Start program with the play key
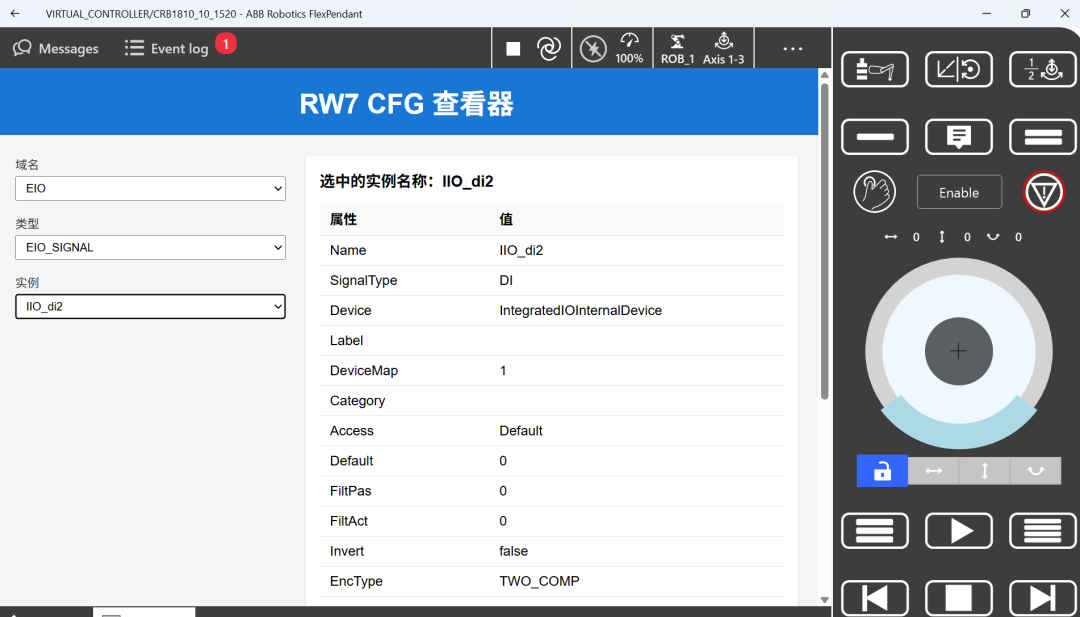Image resolution: width=1080 pixels, height=617 pixels. [959, 531]
